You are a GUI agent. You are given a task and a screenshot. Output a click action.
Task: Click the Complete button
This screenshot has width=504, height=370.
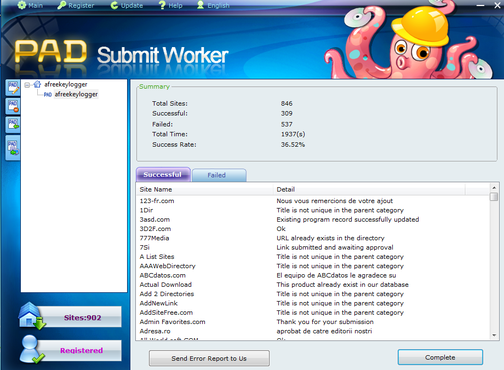pyautogui.click(x=440, y=357)
